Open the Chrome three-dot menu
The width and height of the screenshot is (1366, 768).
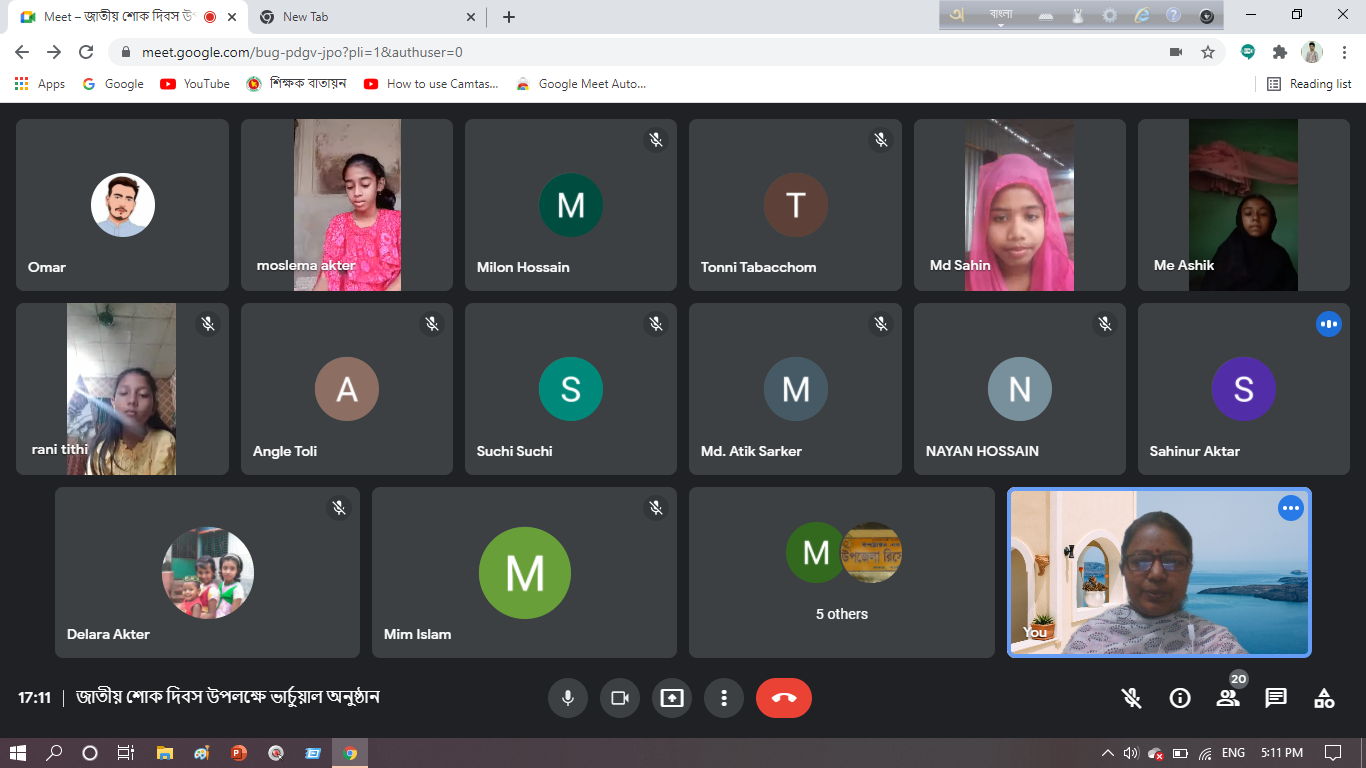coord(1344,52)
